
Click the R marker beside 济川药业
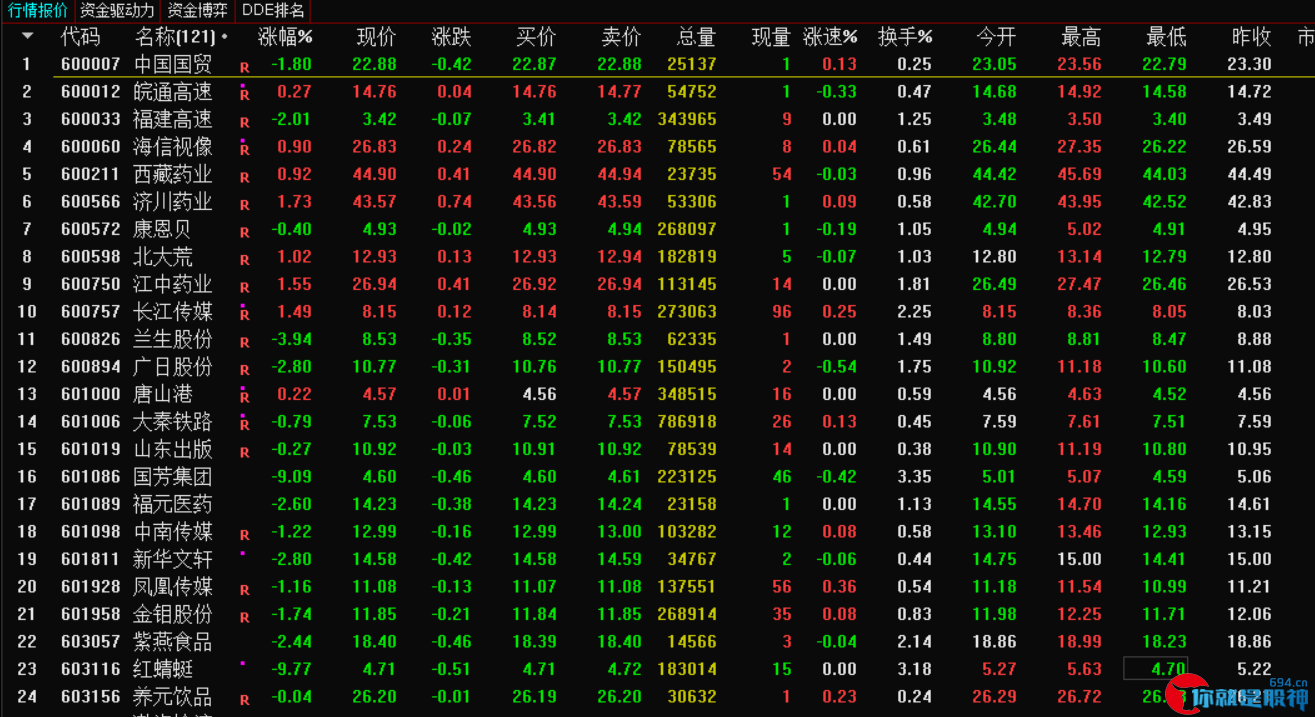pyautogui.click(x=244, y=204)
